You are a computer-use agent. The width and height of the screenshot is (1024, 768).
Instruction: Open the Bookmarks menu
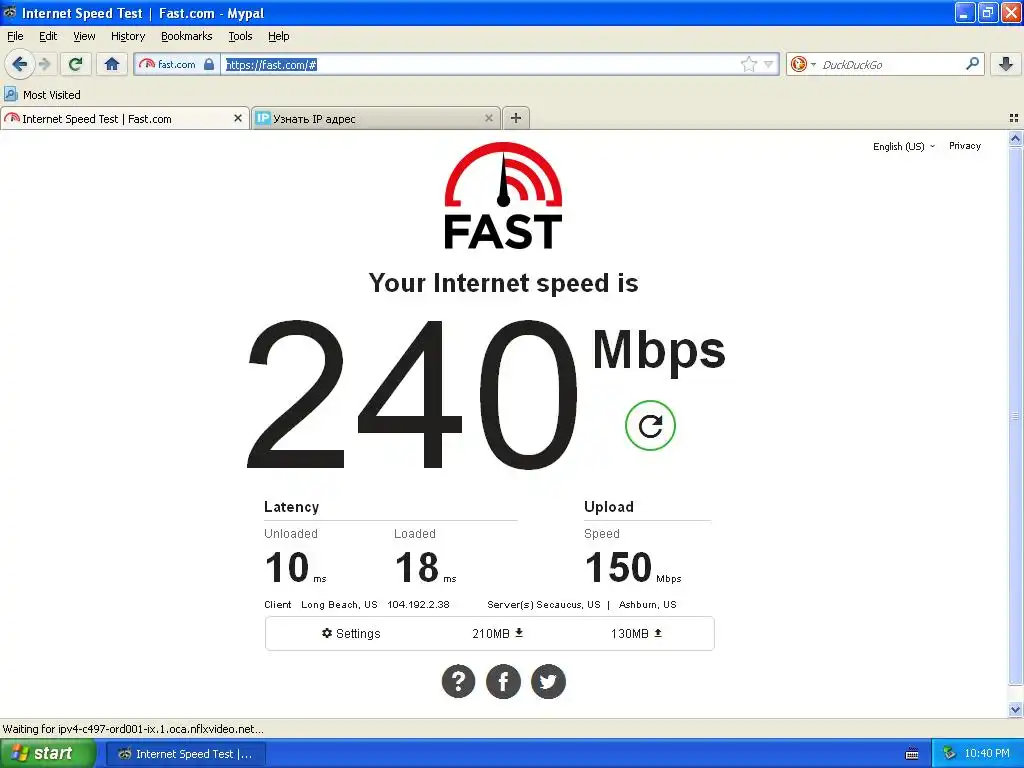pos(187,36)
